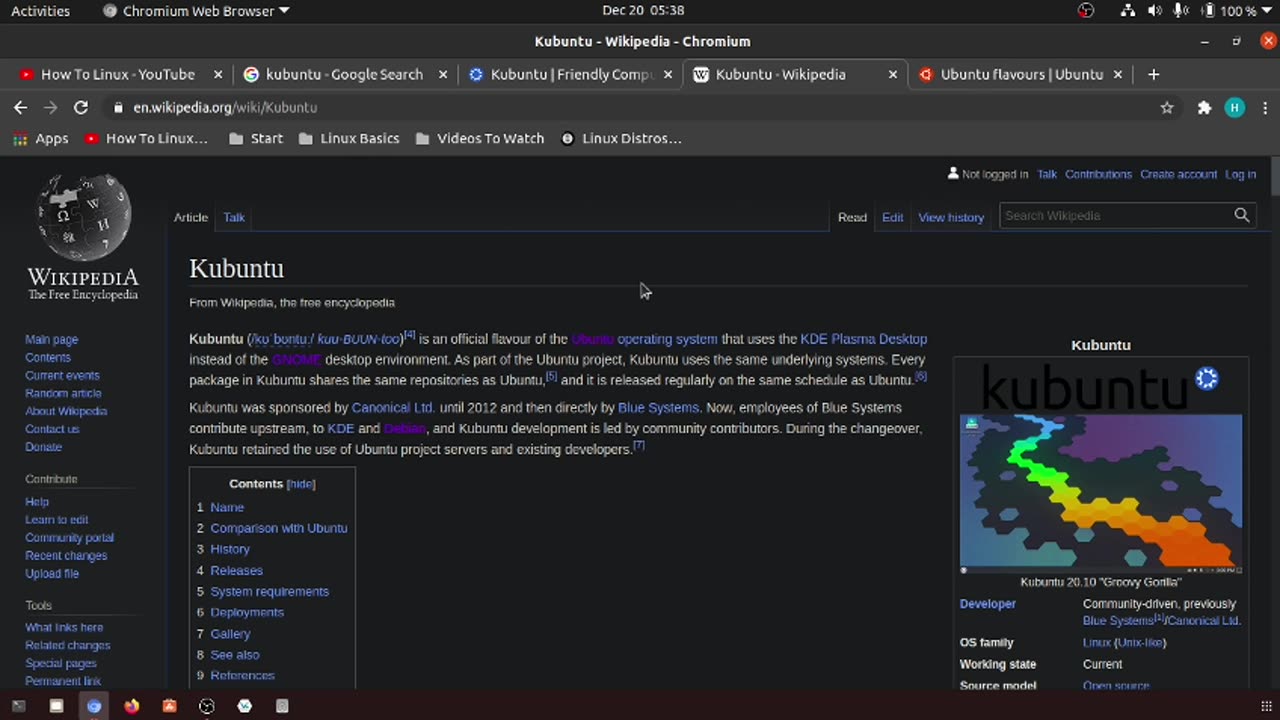The width and height of the screenshot is (1280, 720).
Task: Open the H profile avatar
Action: 1235,108
